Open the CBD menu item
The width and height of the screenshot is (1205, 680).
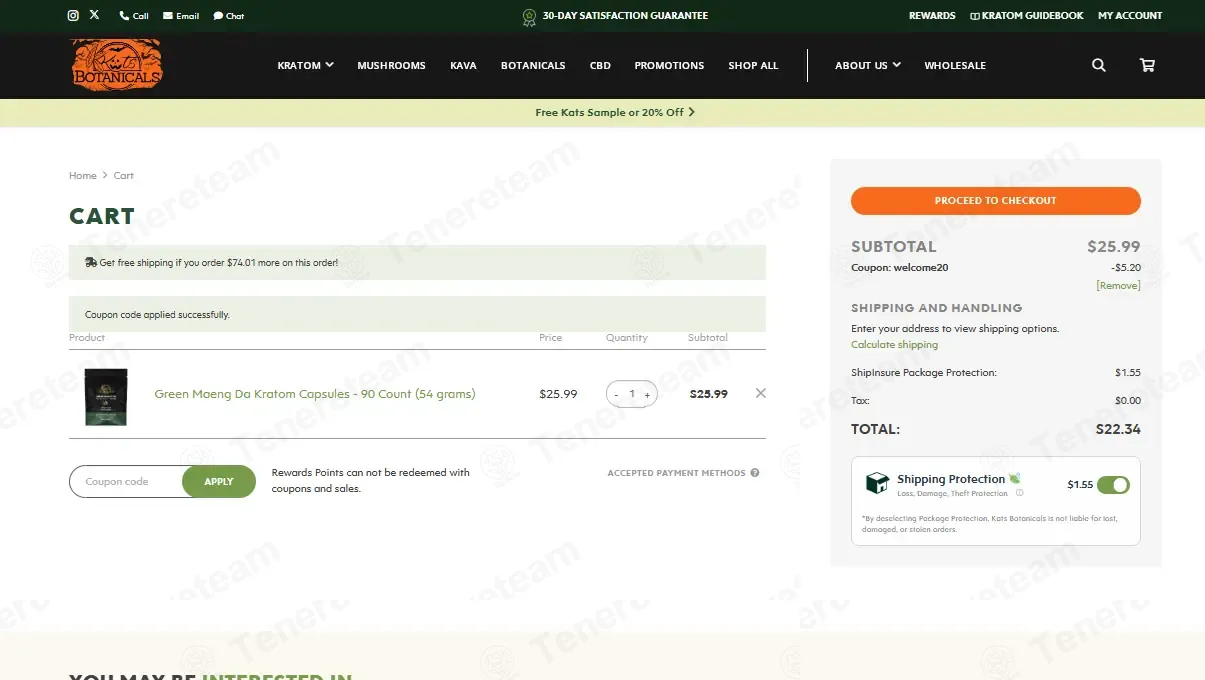pos(600,65)
